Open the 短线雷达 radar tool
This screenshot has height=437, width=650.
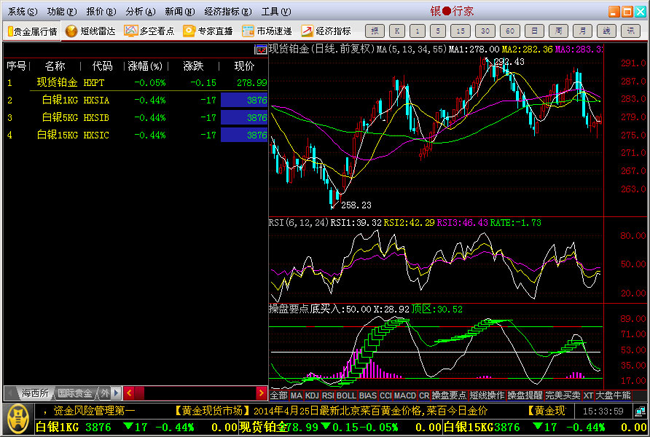[x=92, y=31]
